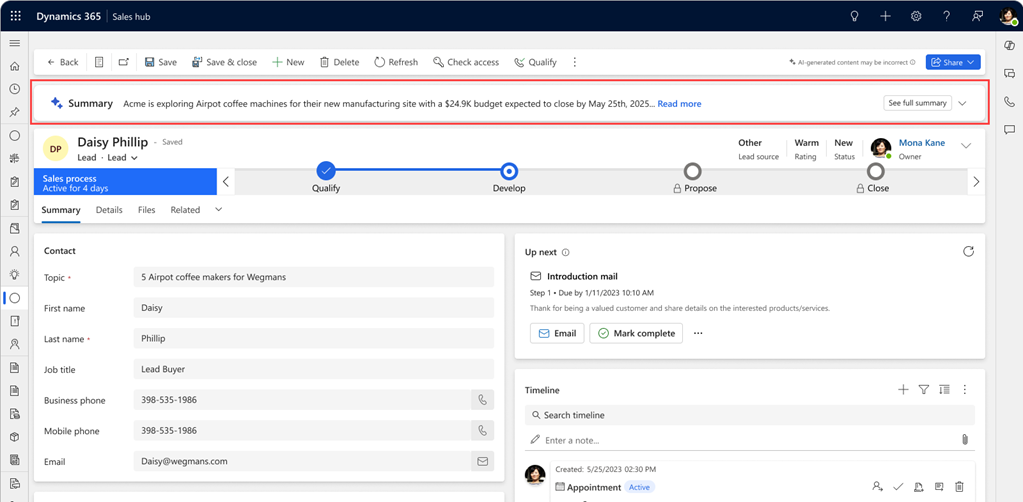
Task: Click the See full summary button
Action: tap(917, 103)
